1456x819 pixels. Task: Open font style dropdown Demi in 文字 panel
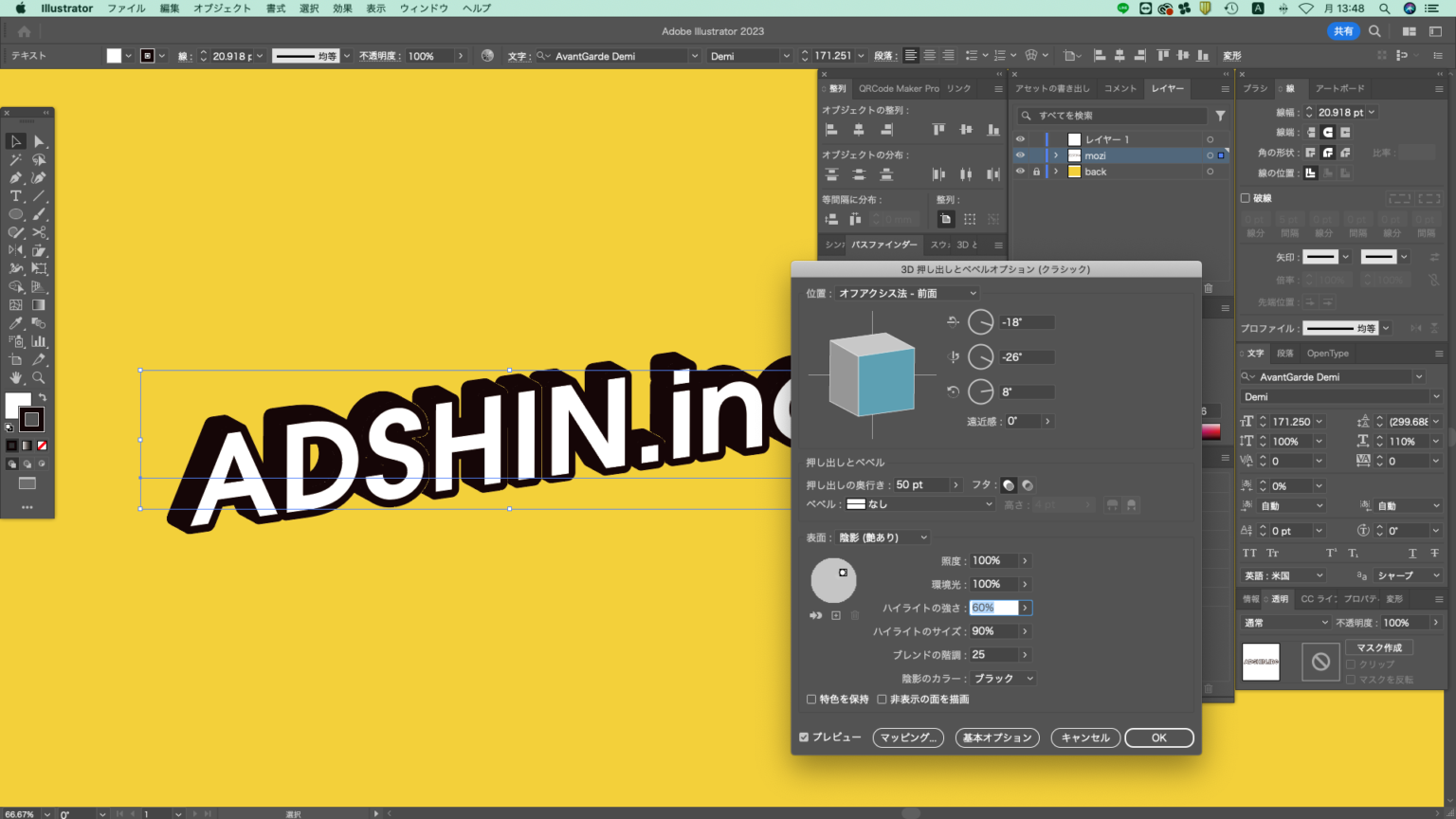pos(1341,397)
